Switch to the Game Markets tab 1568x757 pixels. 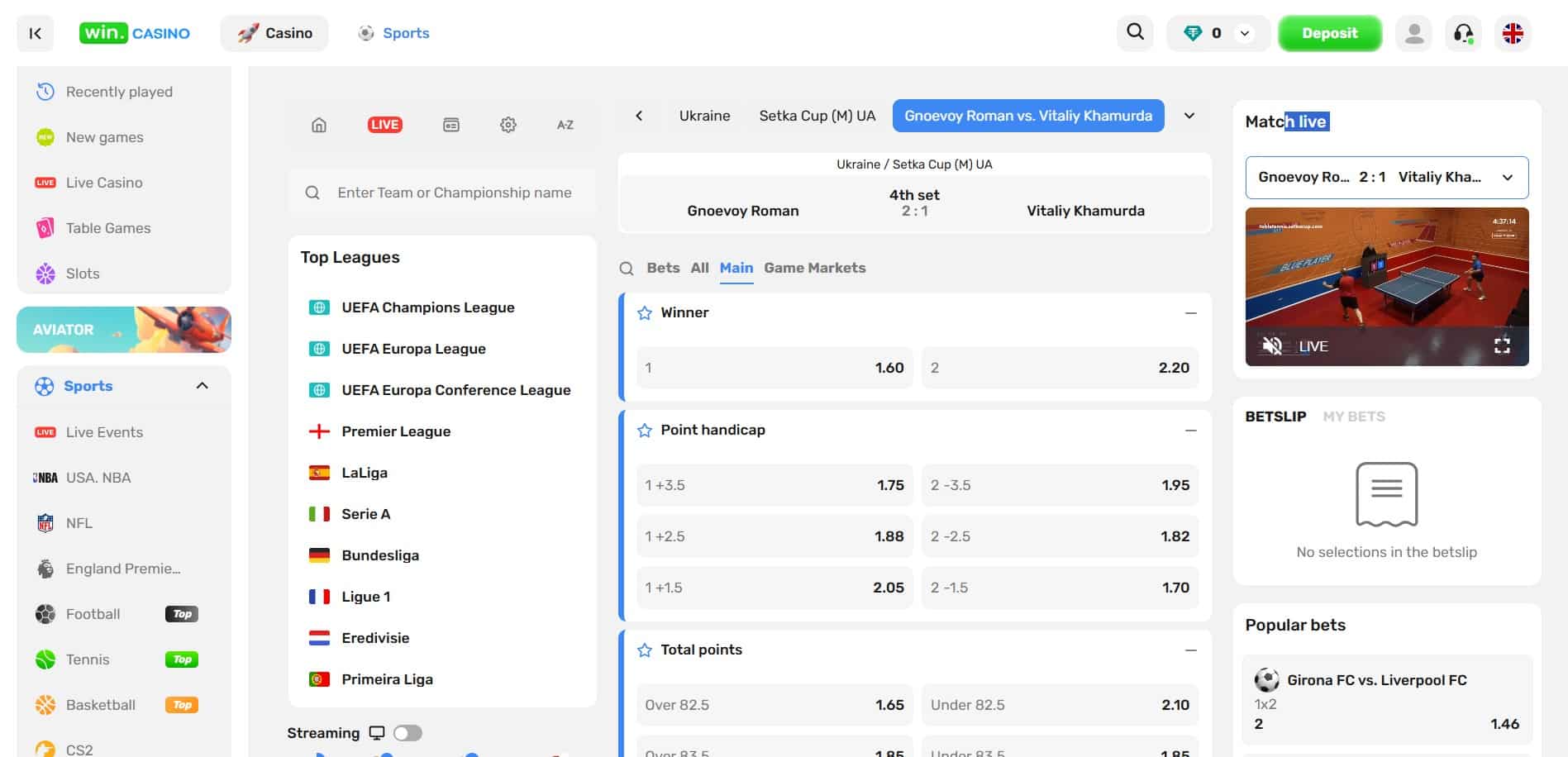point(814,268)
